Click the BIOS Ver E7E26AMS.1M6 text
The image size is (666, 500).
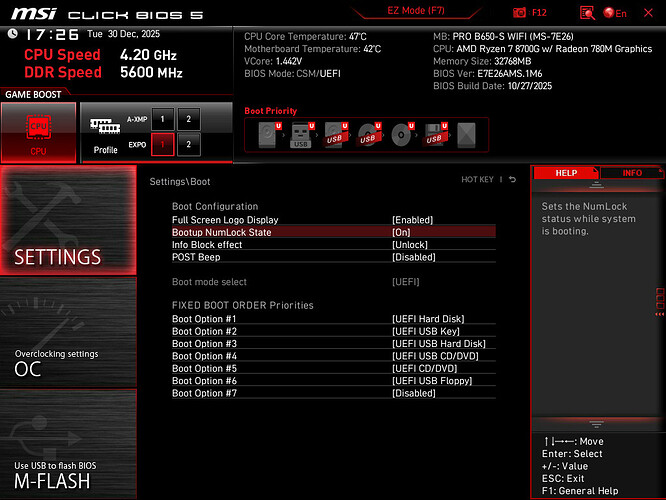tap(488, 73)
